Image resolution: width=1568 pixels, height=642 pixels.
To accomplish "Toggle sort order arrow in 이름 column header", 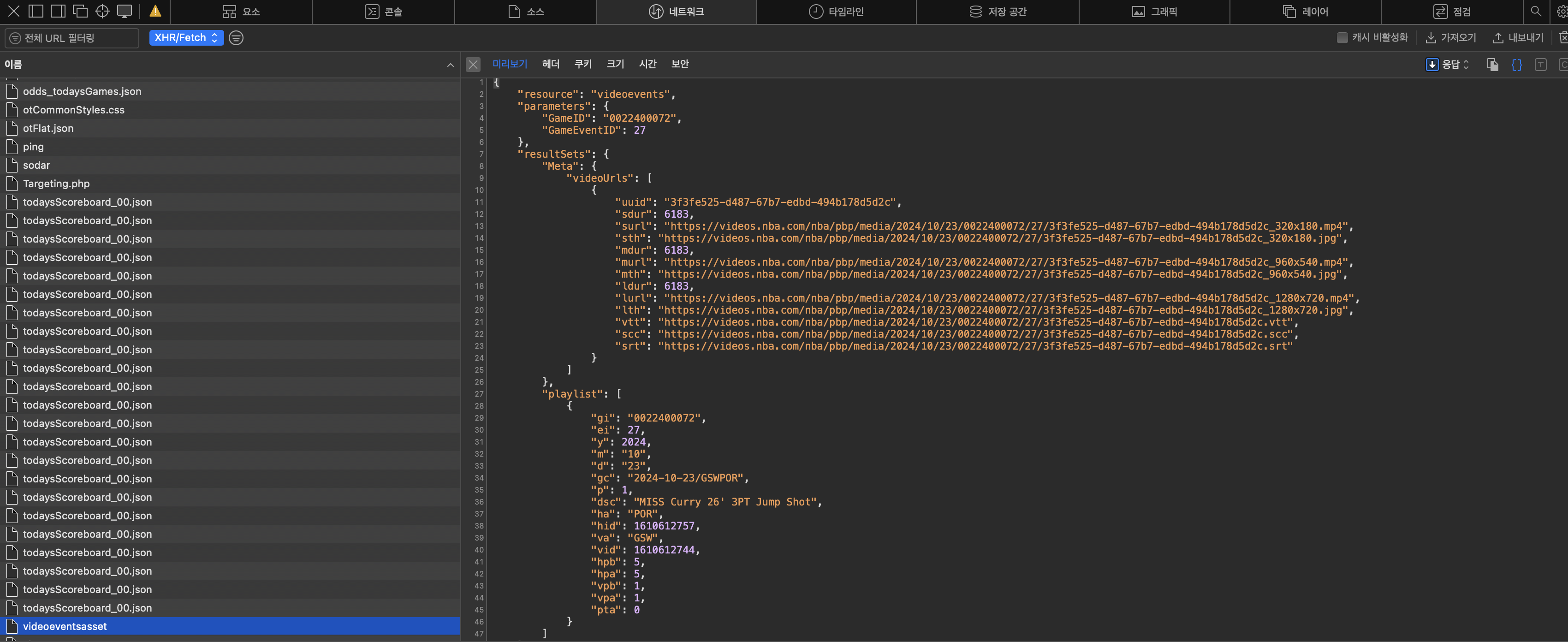I will [451, 65].
